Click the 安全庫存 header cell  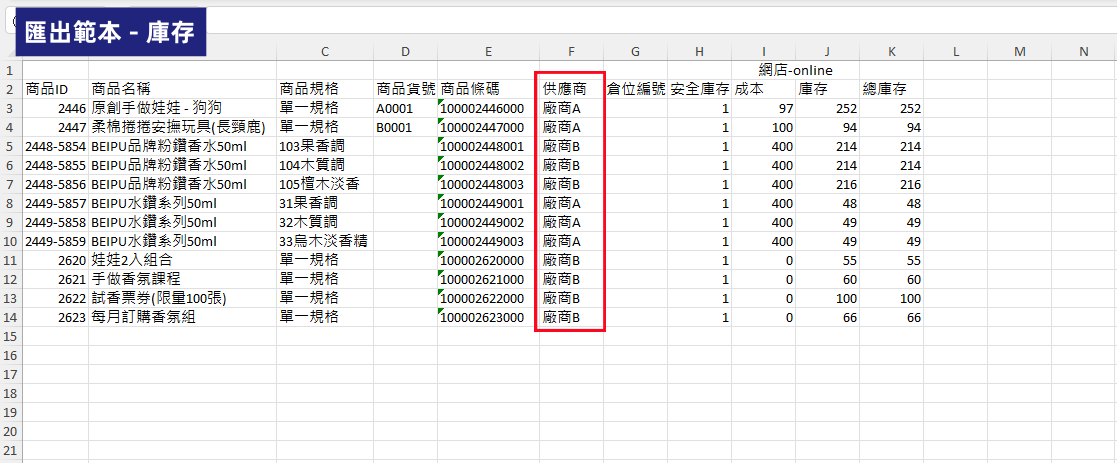700,89
